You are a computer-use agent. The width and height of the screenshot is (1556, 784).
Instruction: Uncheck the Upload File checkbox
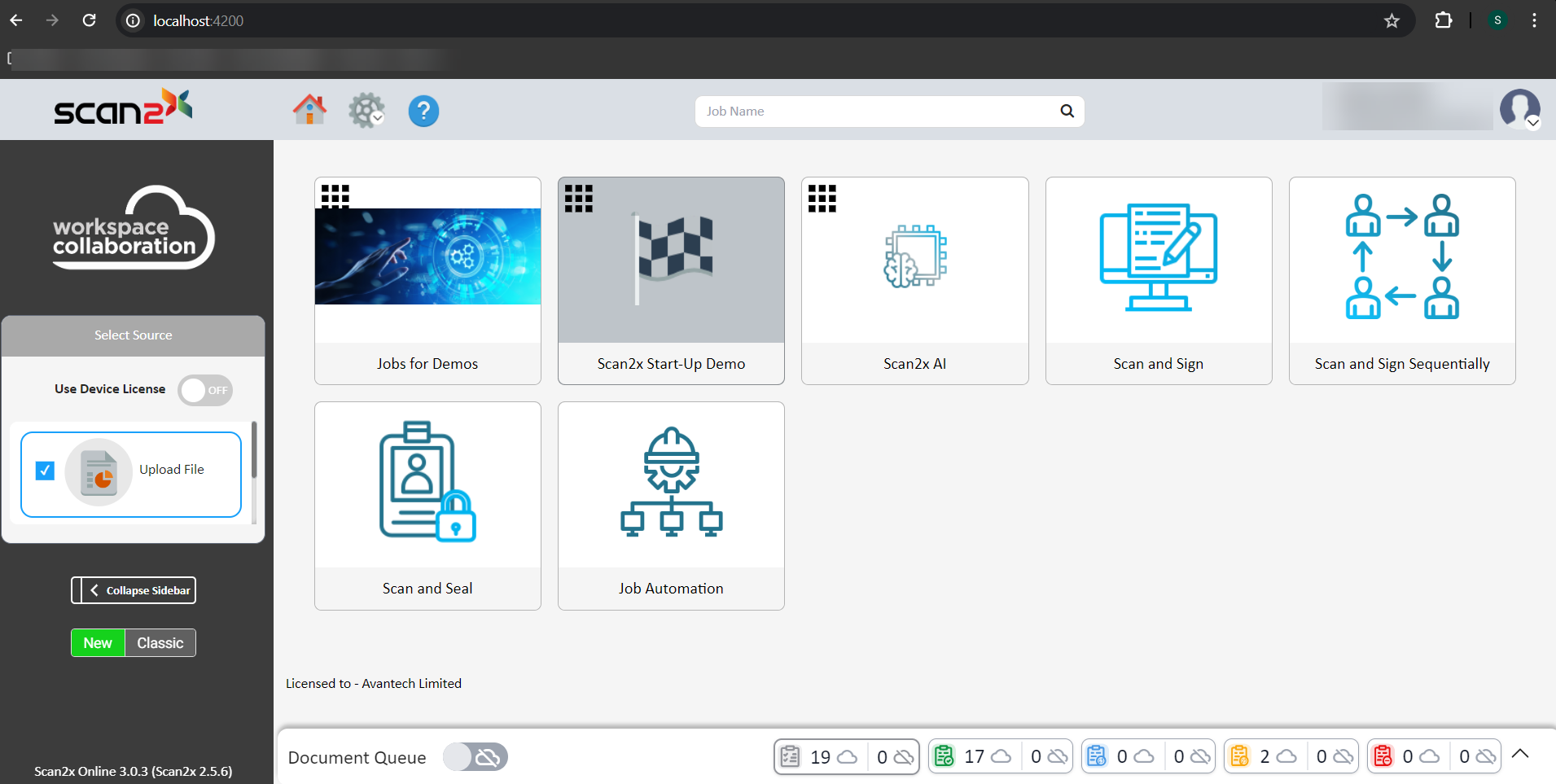click(45, 471)
